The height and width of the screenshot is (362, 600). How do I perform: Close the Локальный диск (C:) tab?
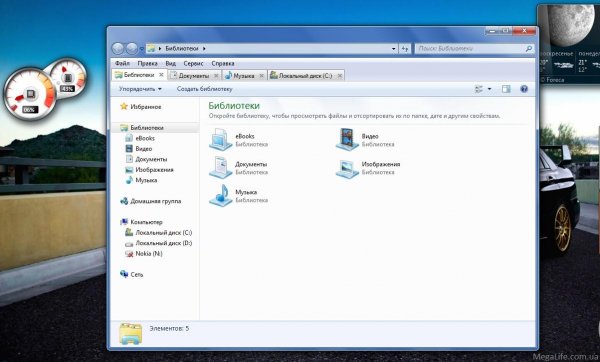pos(339,75)
